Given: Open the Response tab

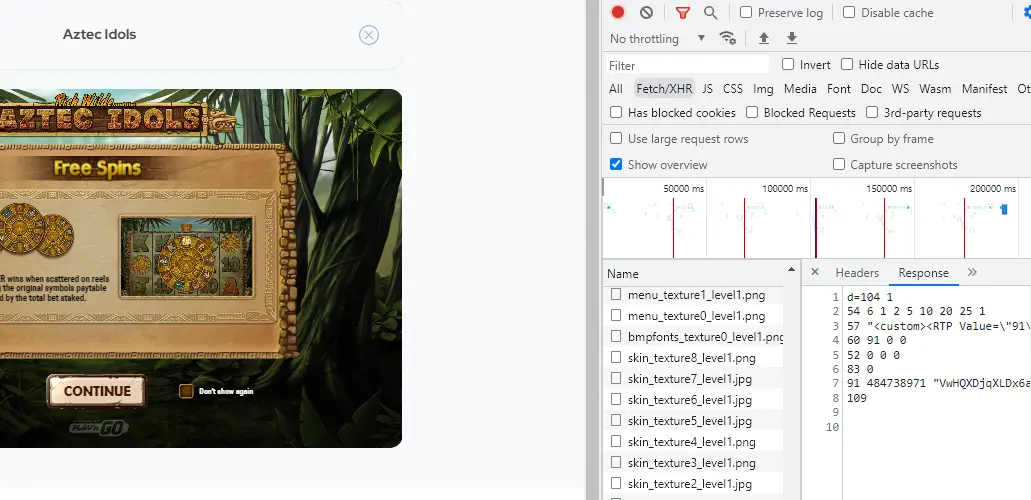Looking at the screenshot, I should [x=923, y=272].
